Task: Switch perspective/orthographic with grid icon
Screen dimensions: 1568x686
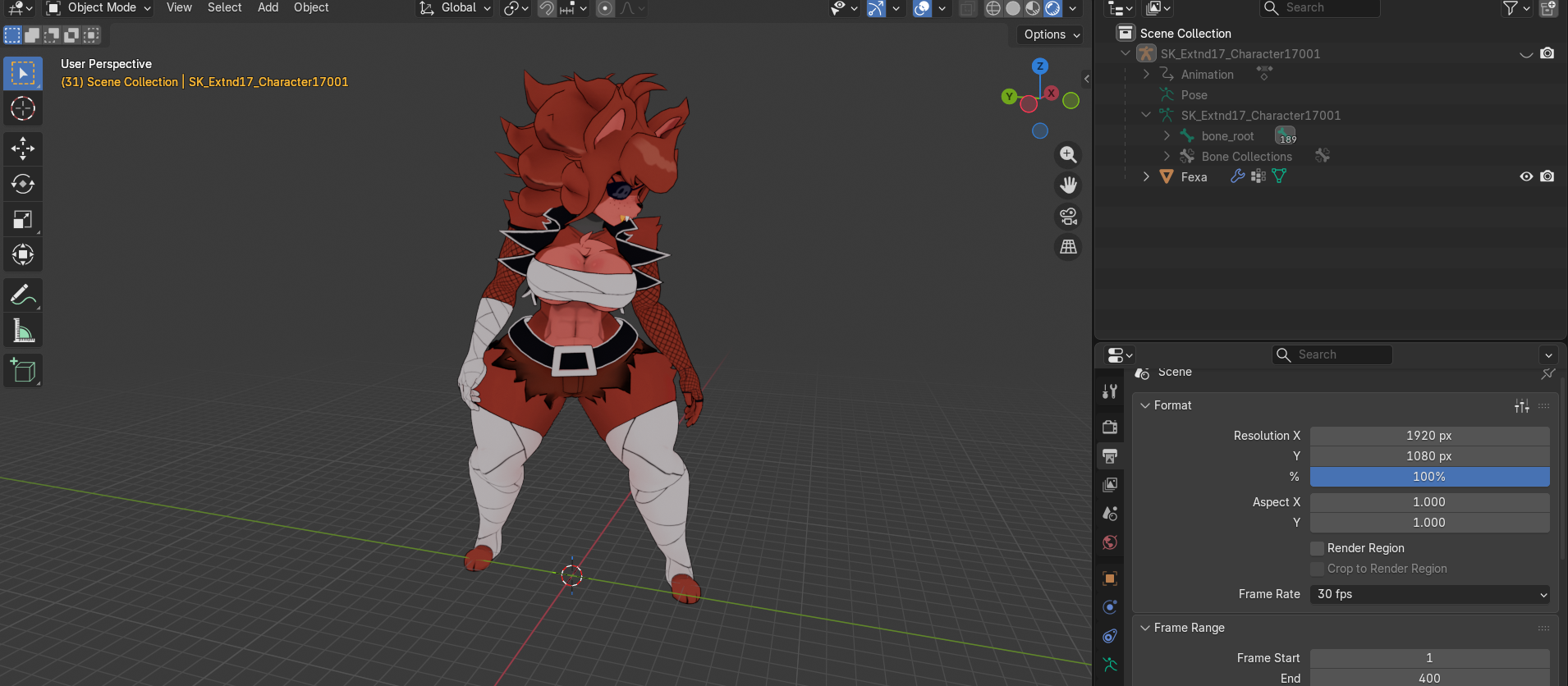Action: click(1068, 247)
